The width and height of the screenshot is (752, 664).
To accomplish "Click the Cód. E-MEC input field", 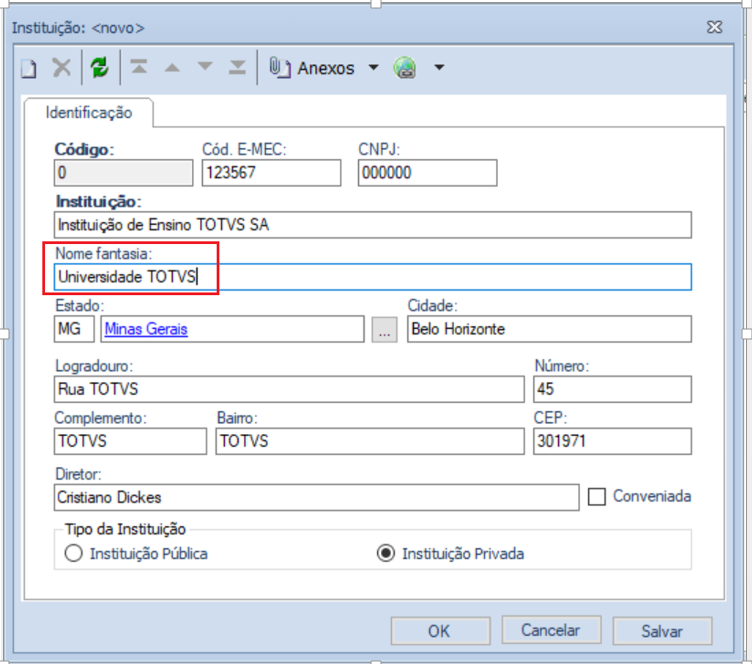I will tap(271, 173).
